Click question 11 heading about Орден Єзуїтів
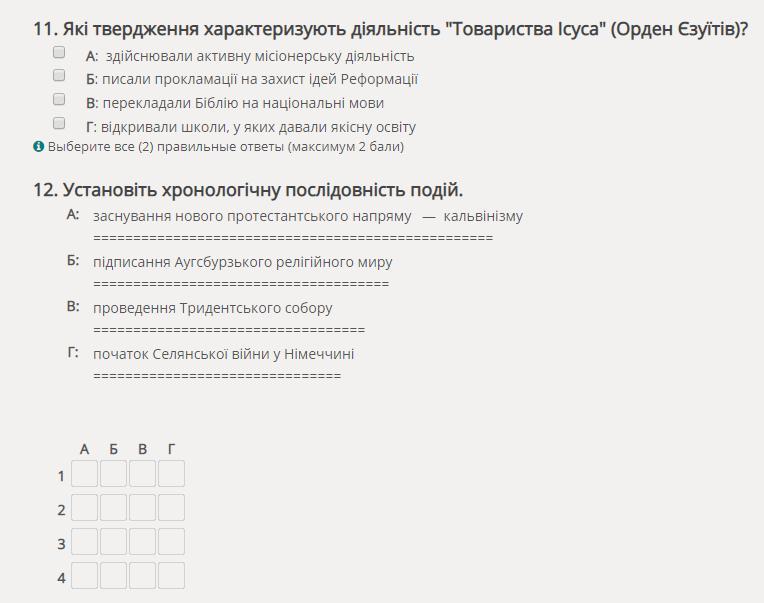764x603 pixels. (391, 29)
